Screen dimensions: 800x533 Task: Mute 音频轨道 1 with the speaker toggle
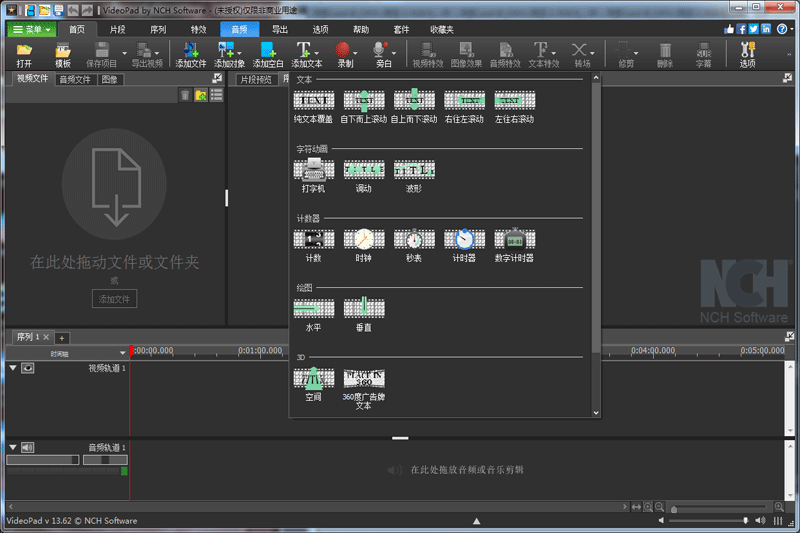tap(28, 447)
